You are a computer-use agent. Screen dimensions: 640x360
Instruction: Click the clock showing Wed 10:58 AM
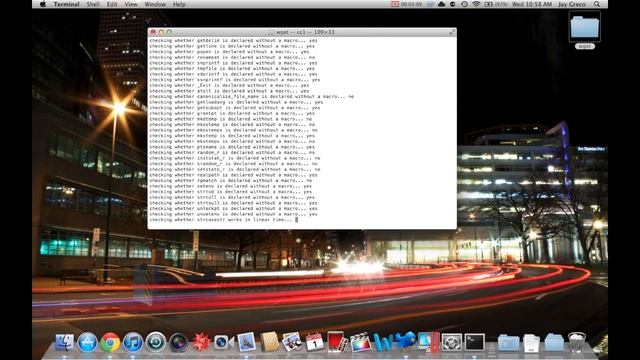(531, 4)
